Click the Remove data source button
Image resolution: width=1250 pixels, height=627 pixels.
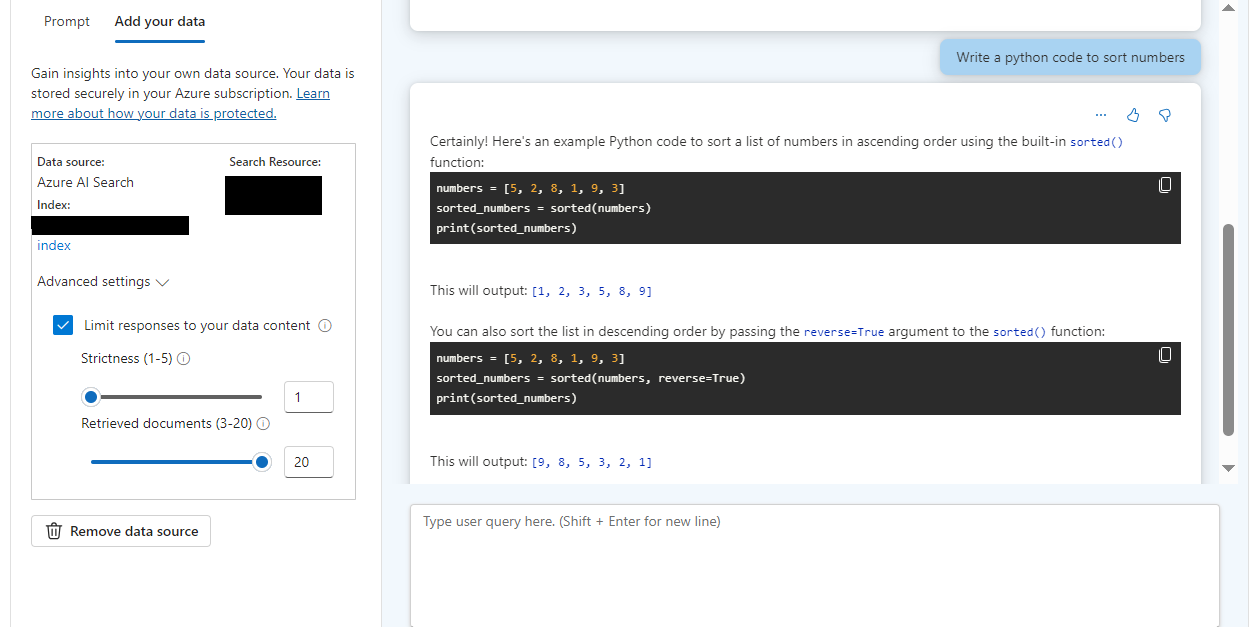(121, 531)
